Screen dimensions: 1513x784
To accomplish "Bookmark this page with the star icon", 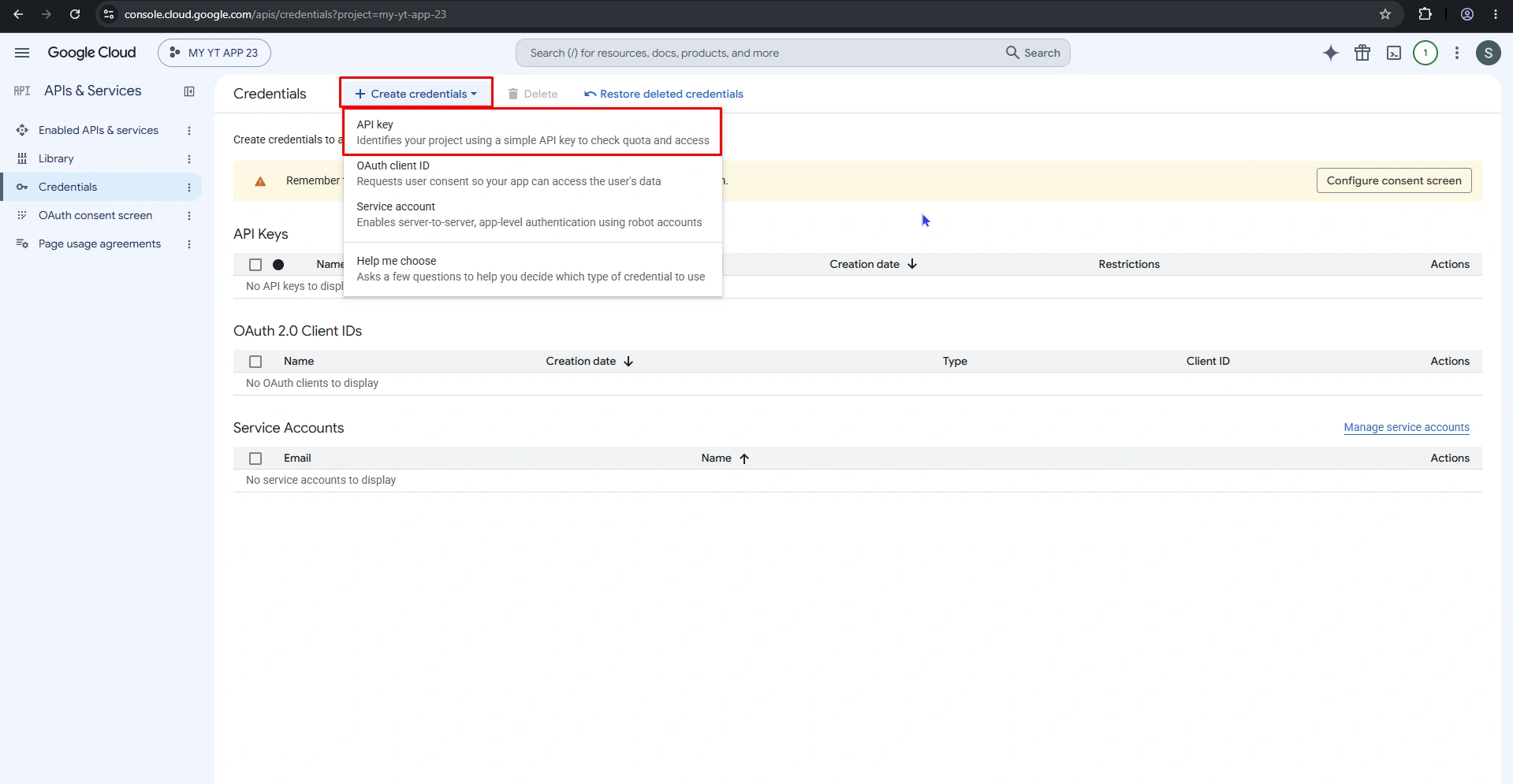I will (x=1385, y=14).
